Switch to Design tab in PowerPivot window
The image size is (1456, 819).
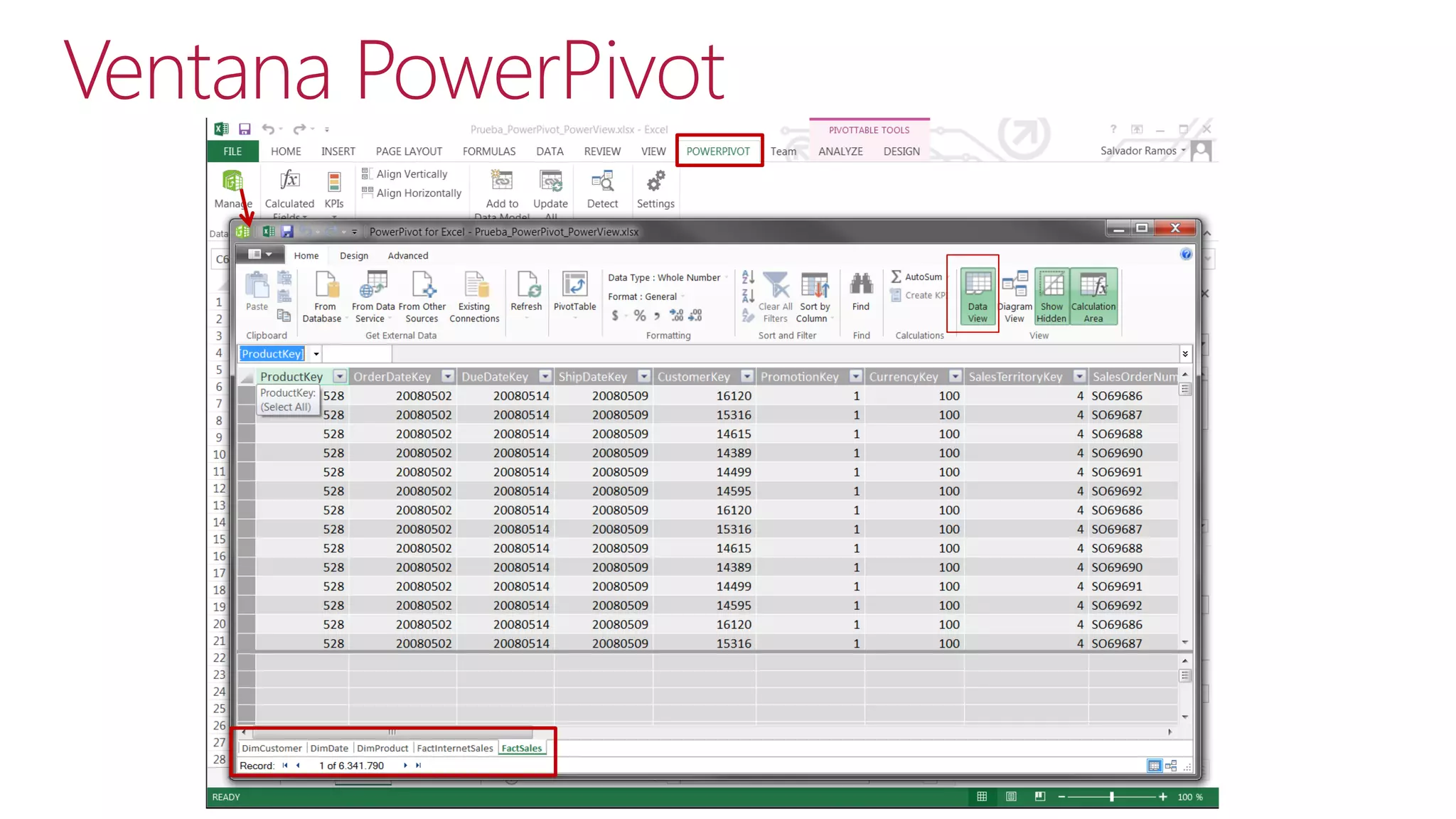point(354,256)
